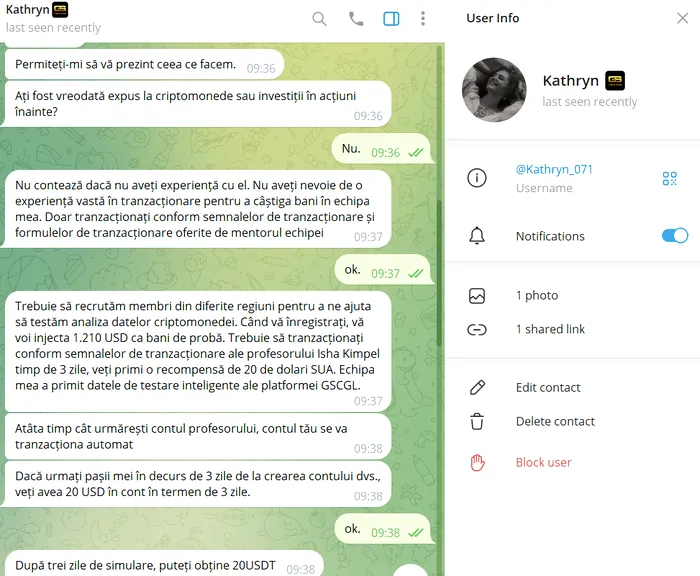700x576 pixels.
Task: Click the Kathryn chat header name
Action: [x=28, y=9]
